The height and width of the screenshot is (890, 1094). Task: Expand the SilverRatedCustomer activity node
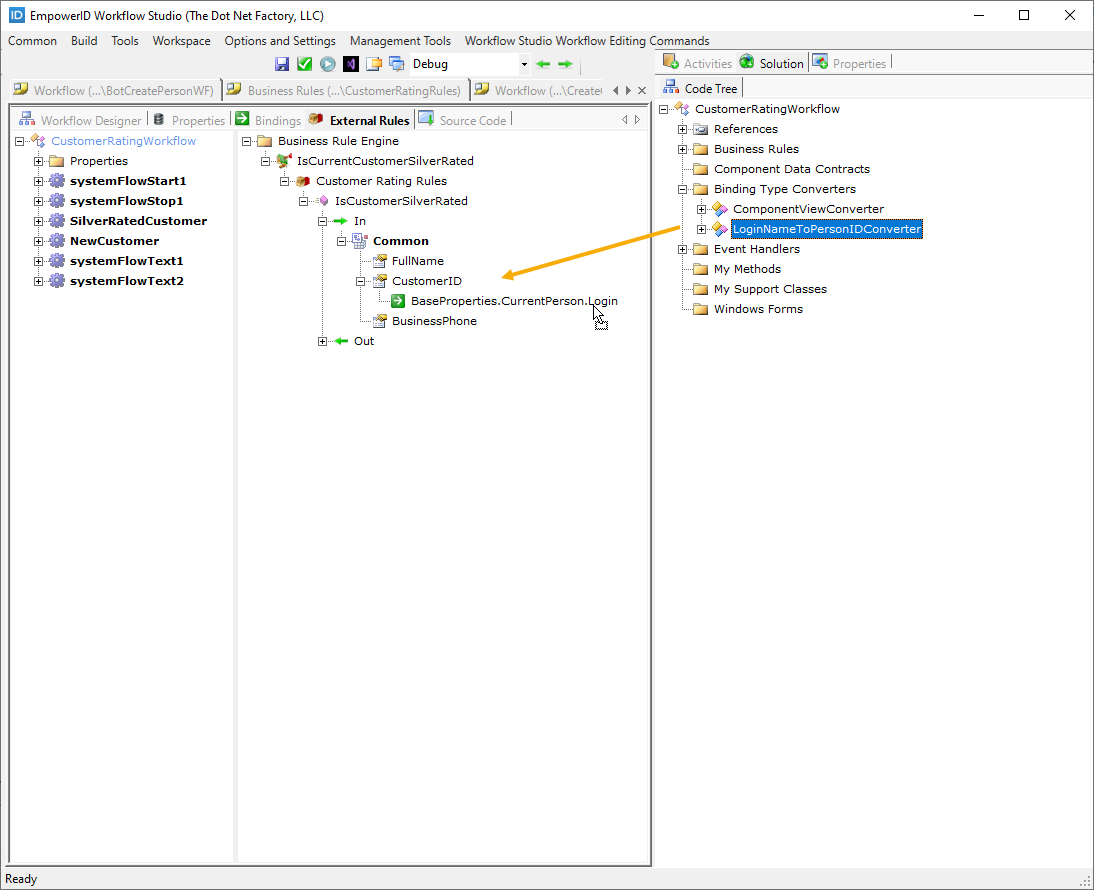click(x=39, y=221)
